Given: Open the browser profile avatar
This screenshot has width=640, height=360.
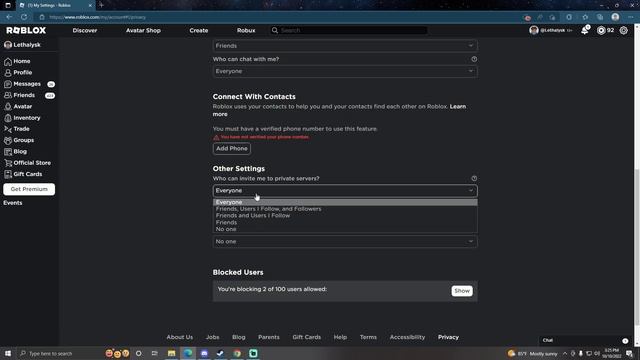Looking at the screenshot, I should click(x=615, y=17).
